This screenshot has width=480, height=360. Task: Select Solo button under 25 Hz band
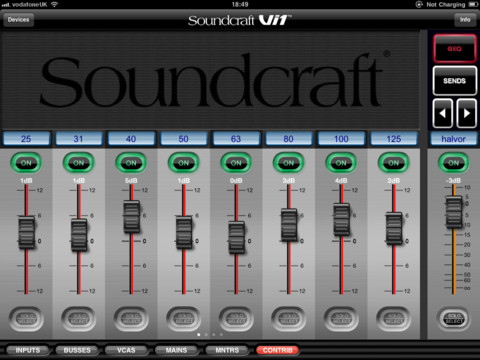26,319
